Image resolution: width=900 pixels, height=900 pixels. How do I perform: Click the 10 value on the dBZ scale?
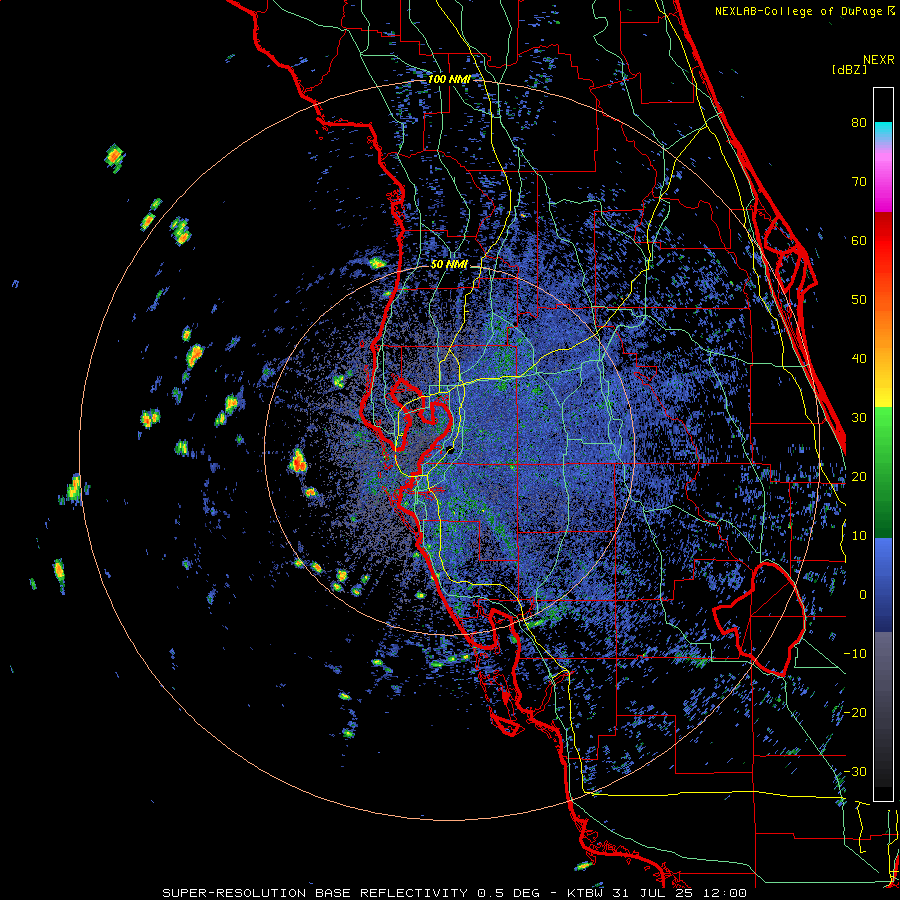coord(859,536)
